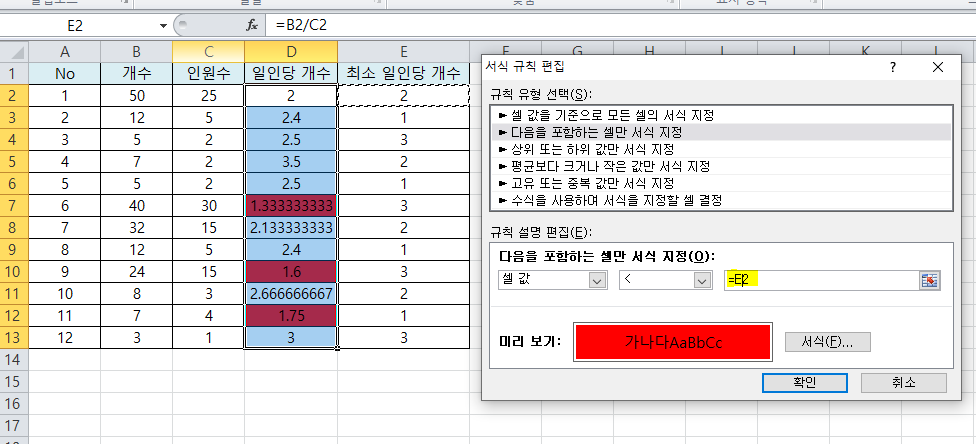Click the range selector icon beside =E2
Viewport: 976px width, 444px height.
(929, 280)
